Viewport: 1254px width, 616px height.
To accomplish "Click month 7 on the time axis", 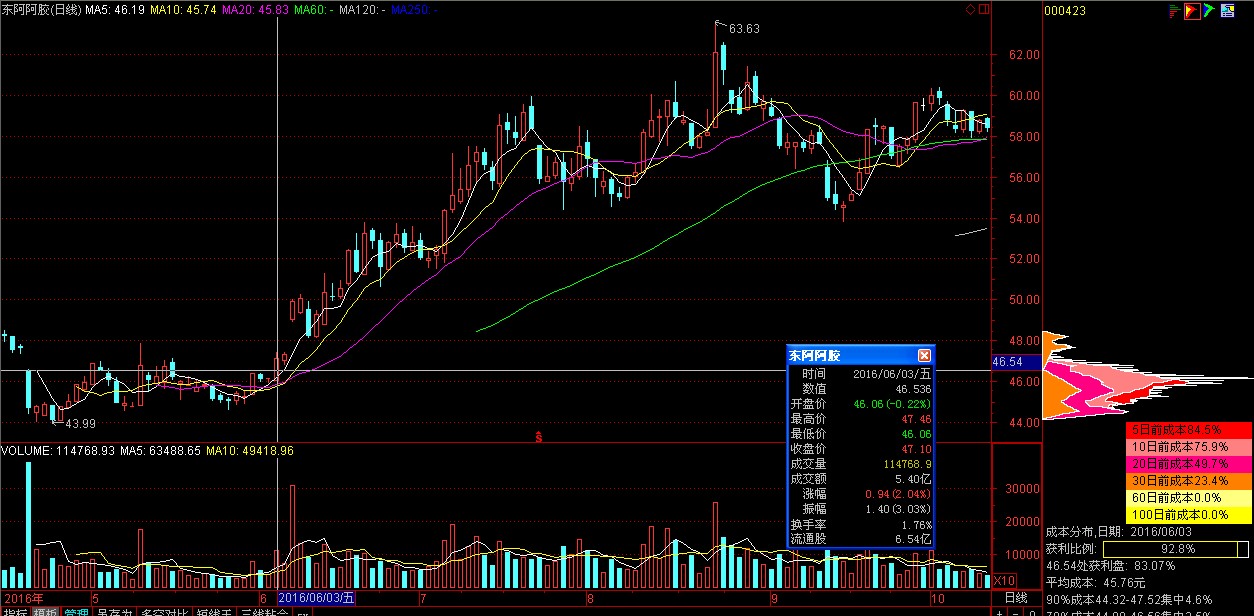I will tap(424, 598).
